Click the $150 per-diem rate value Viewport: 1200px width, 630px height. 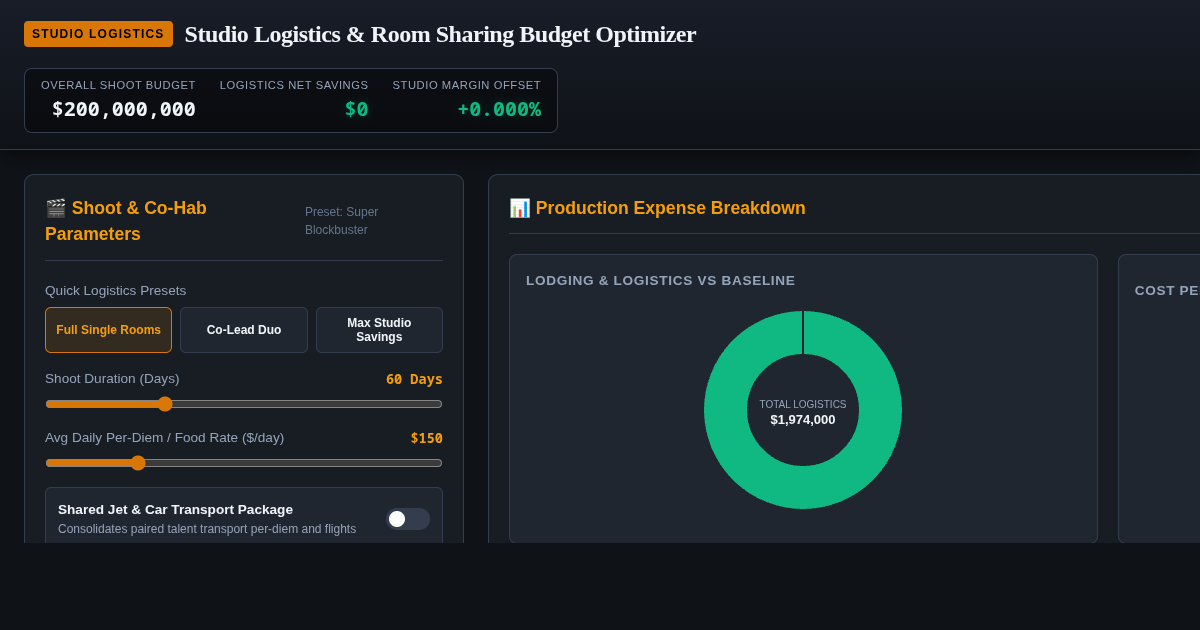pos(426,438)
